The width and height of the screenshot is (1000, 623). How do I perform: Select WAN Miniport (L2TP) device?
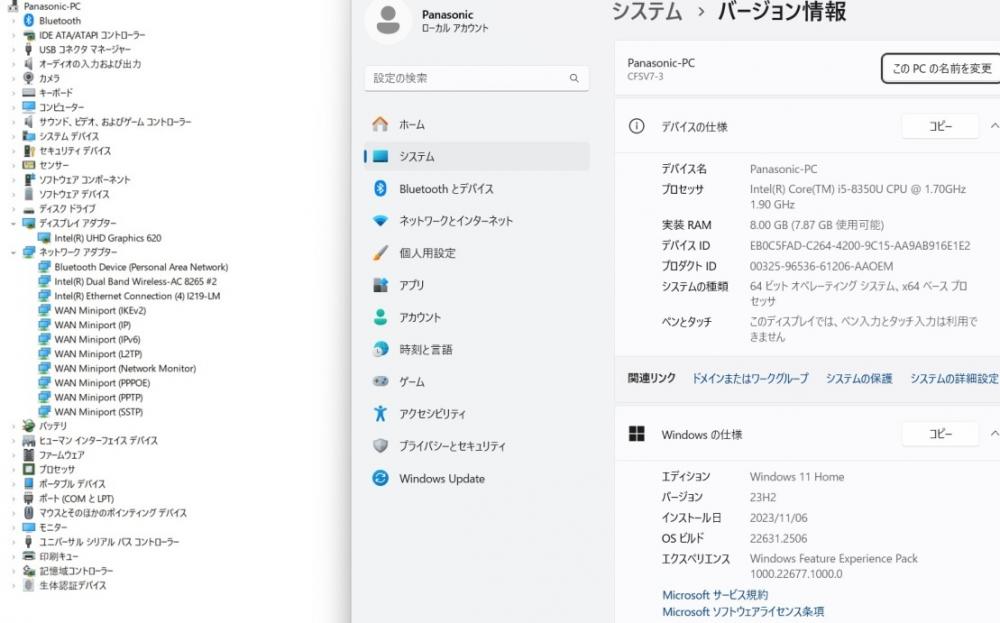[x=98, y=354]
